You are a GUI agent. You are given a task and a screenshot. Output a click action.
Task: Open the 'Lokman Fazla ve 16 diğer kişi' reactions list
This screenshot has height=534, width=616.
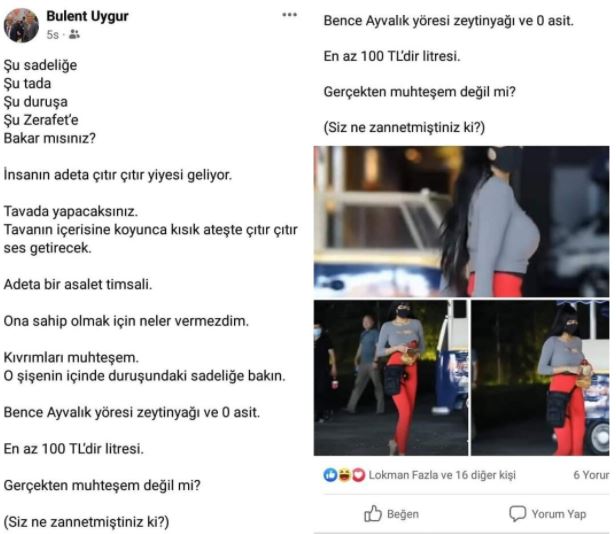point(442,475)
